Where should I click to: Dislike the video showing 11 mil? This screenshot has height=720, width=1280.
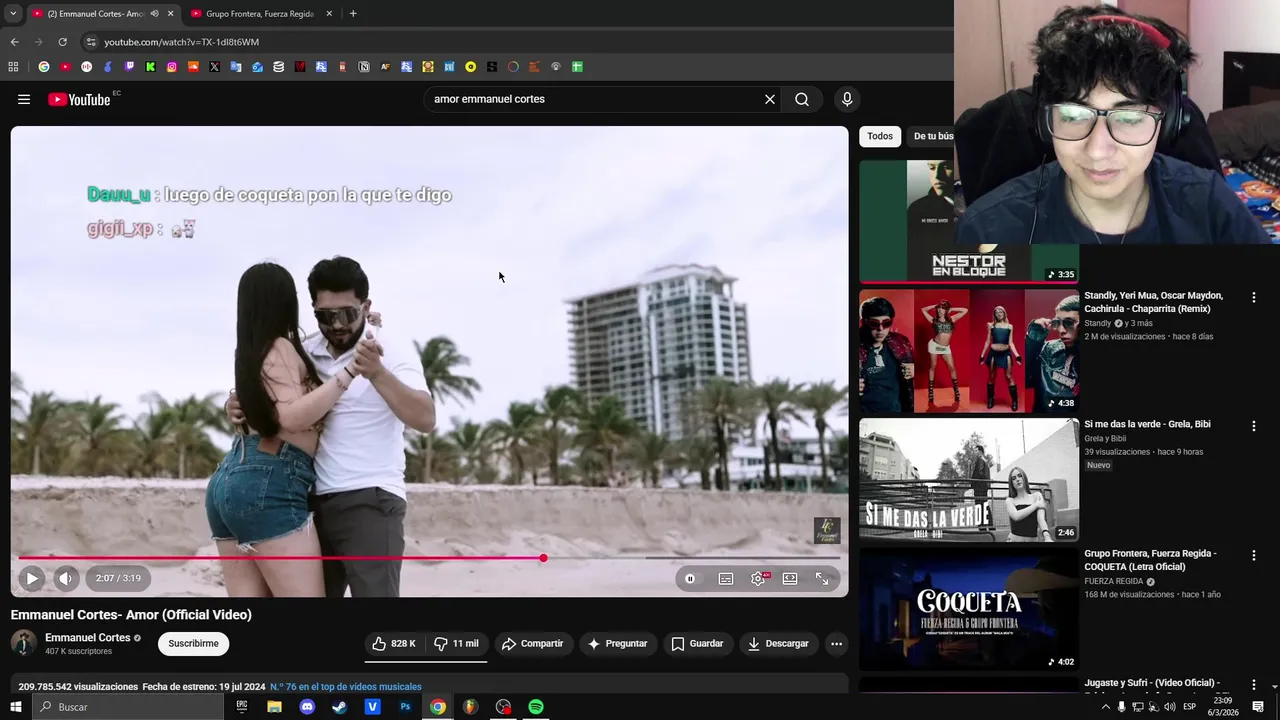coord(456,643)
